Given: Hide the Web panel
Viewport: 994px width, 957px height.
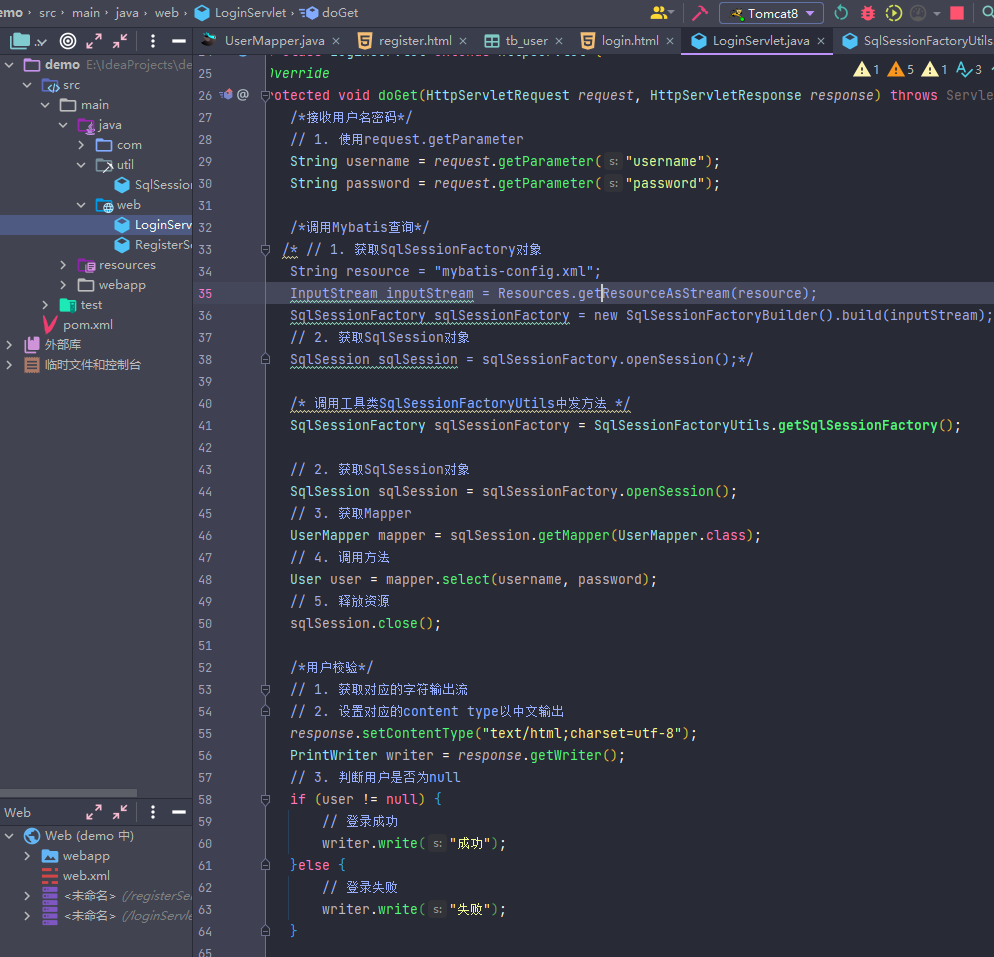Looking at the screenshot, I should 179,812.
